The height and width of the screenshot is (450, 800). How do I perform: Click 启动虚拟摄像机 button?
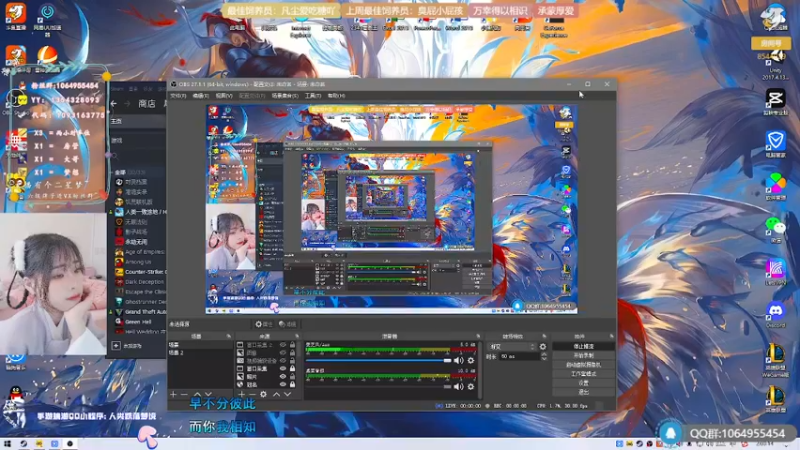583,365
